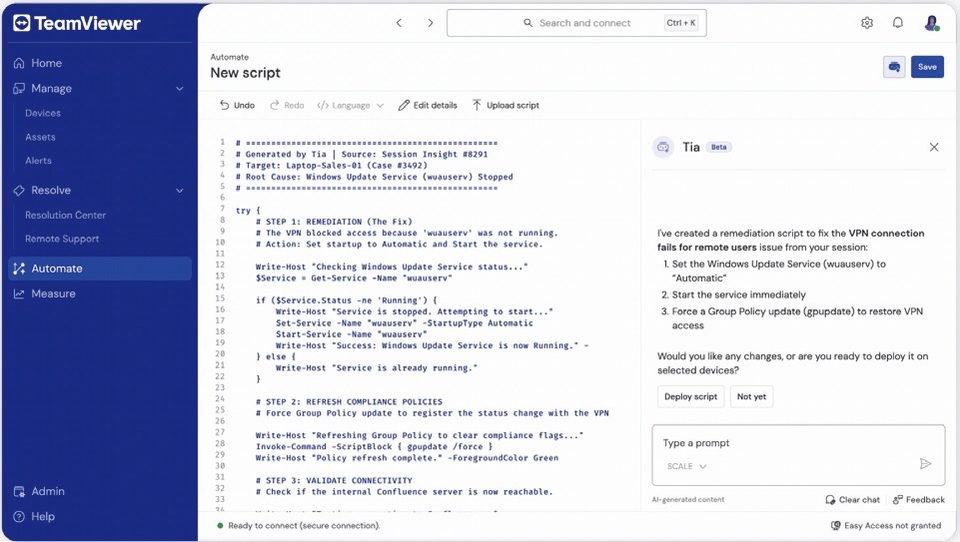Click the Beta badge

(x=719, y=147)
